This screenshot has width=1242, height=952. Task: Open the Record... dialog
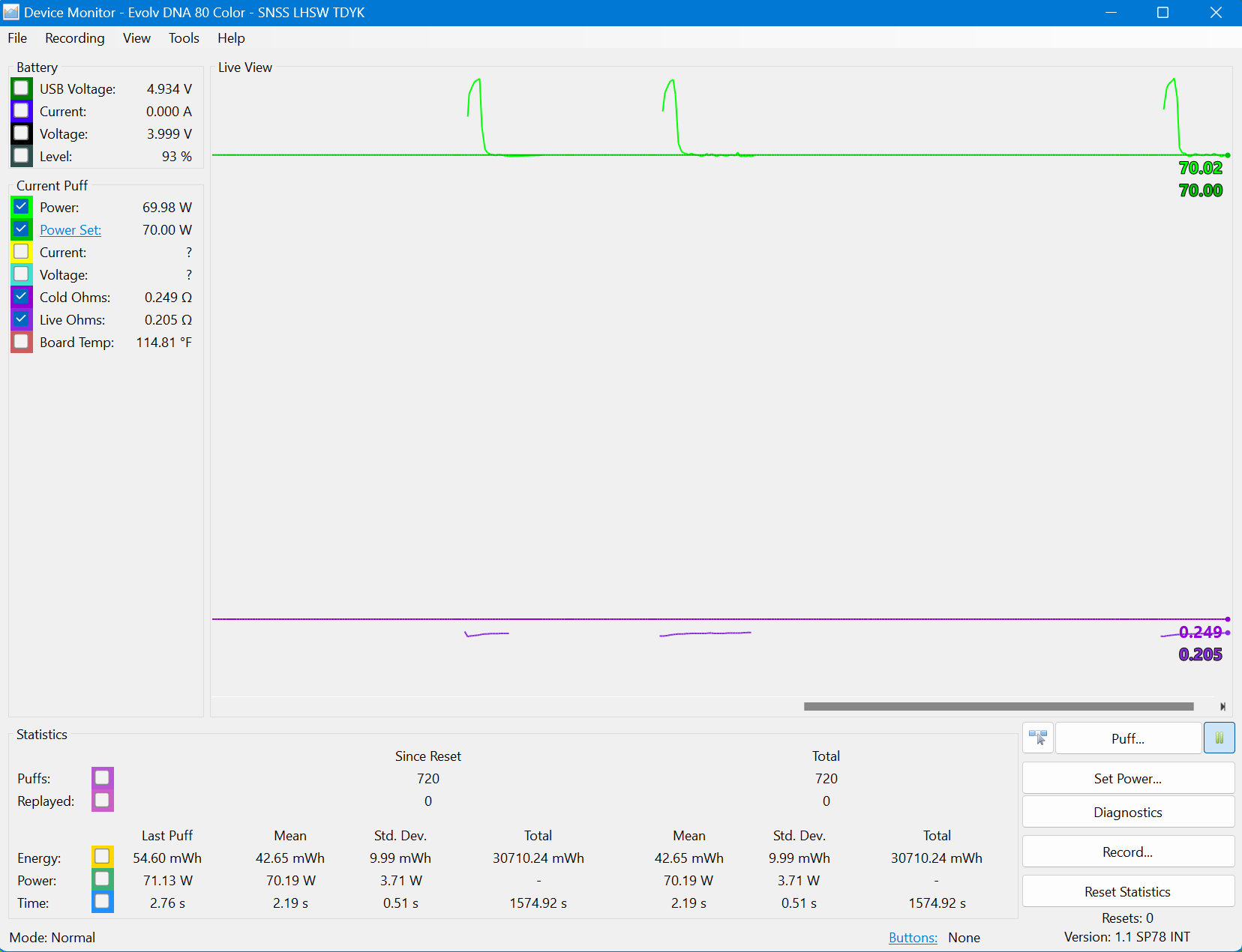click(x=1127, y=852)
